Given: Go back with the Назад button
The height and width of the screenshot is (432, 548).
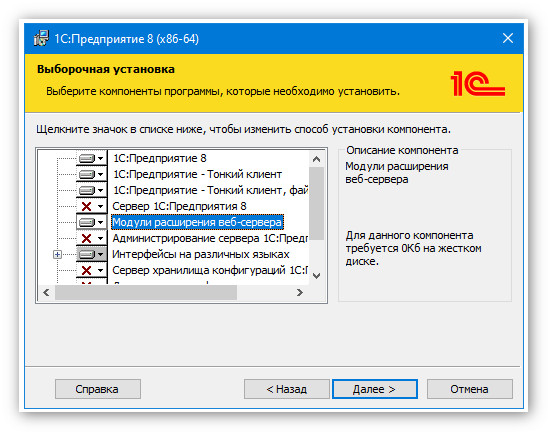Looking at the screenshot, I should 287,389.
